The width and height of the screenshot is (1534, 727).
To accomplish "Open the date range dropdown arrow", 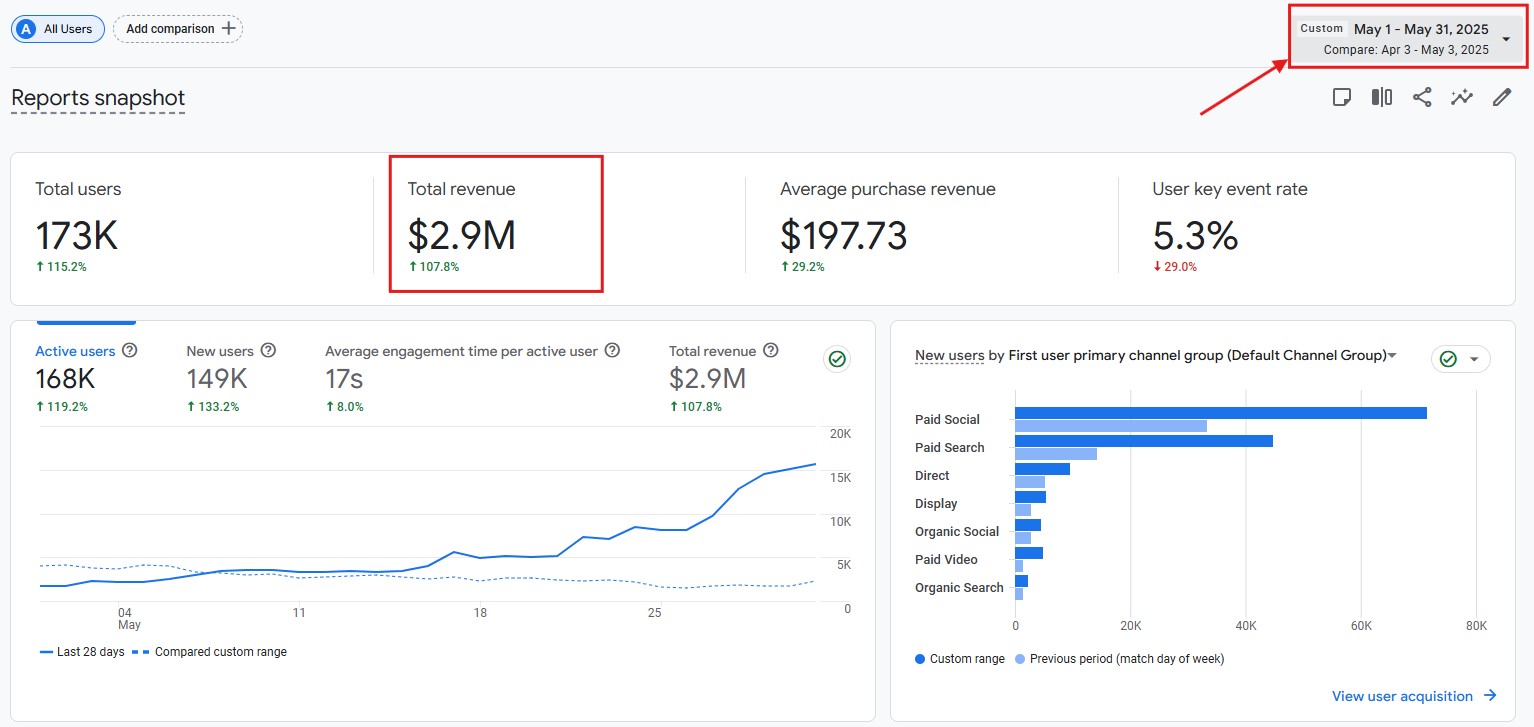I will [x=1507, y=39].
